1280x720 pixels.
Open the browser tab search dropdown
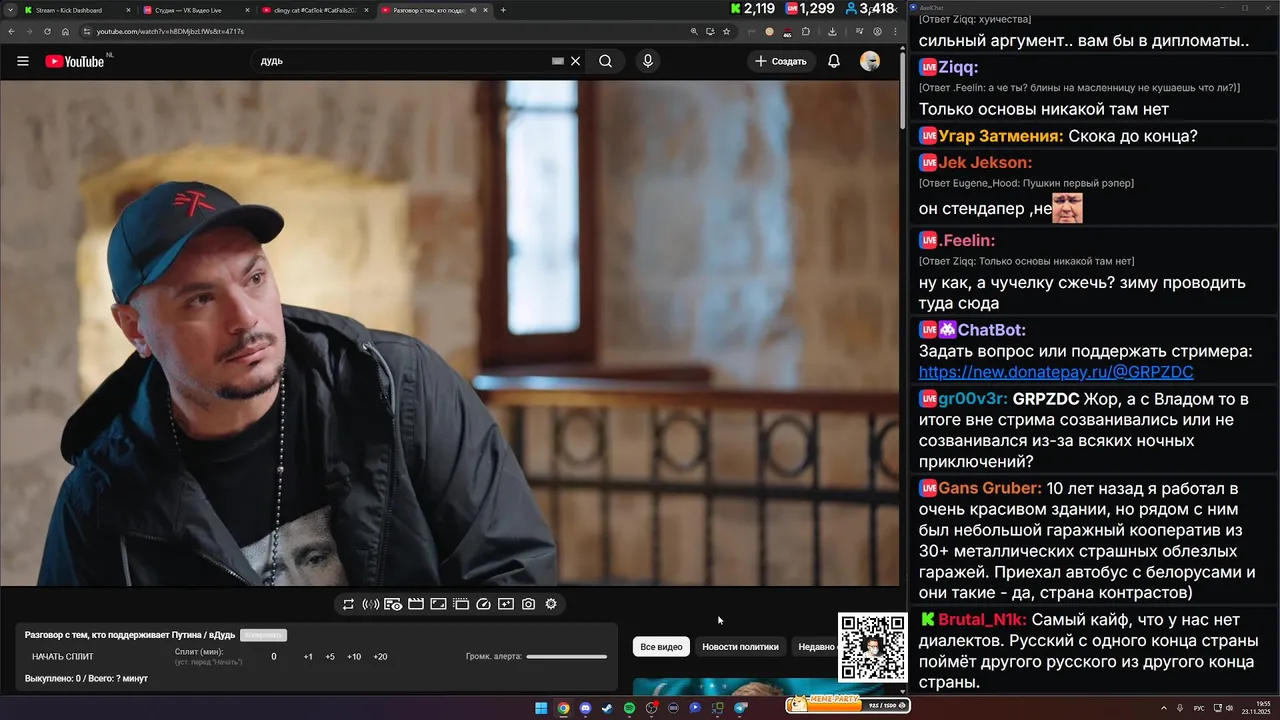(x=8, y=10)
